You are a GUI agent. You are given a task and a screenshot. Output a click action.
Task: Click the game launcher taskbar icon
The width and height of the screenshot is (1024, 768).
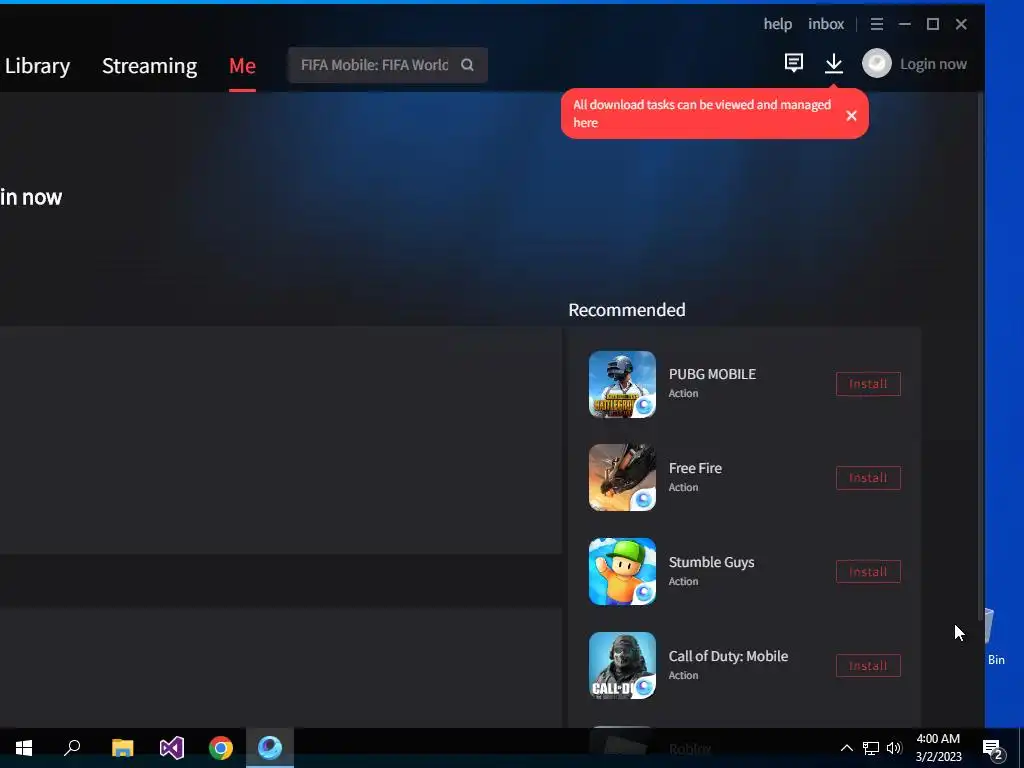click(x=270, y=748)
